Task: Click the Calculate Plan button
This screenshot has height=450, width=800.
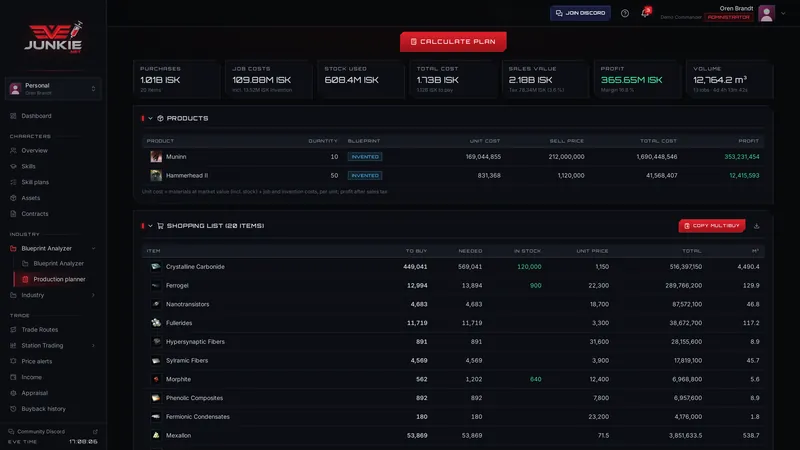Action: pos(453,41)
